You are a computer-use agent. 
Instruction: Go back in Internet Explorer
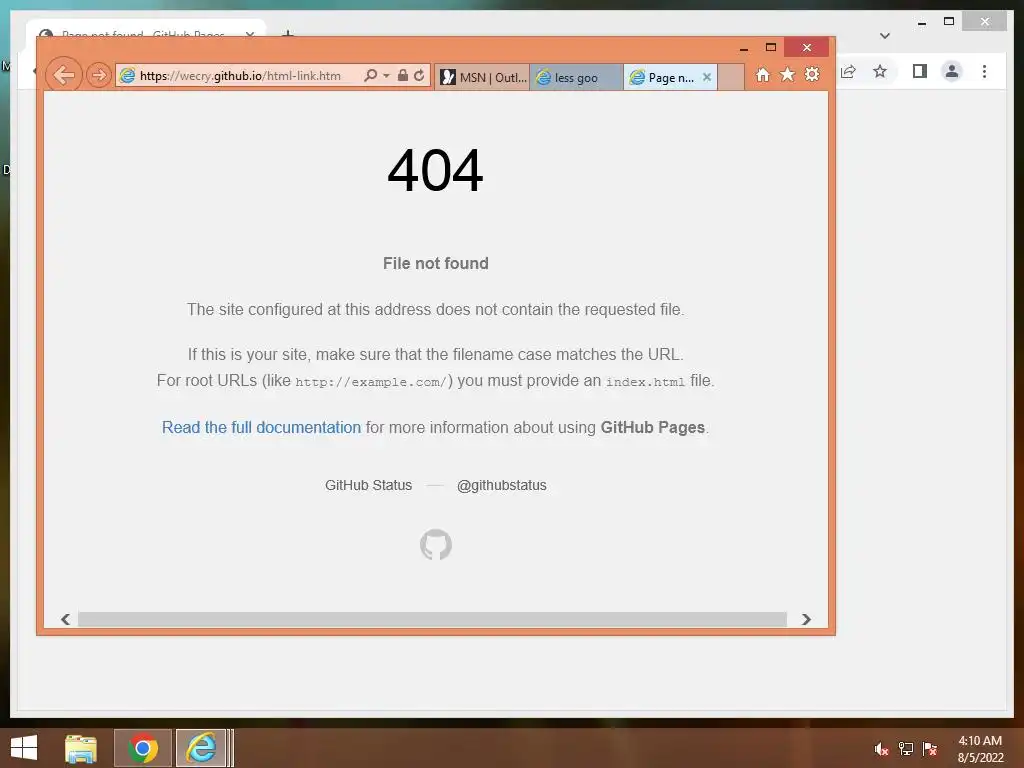point(63,75)
